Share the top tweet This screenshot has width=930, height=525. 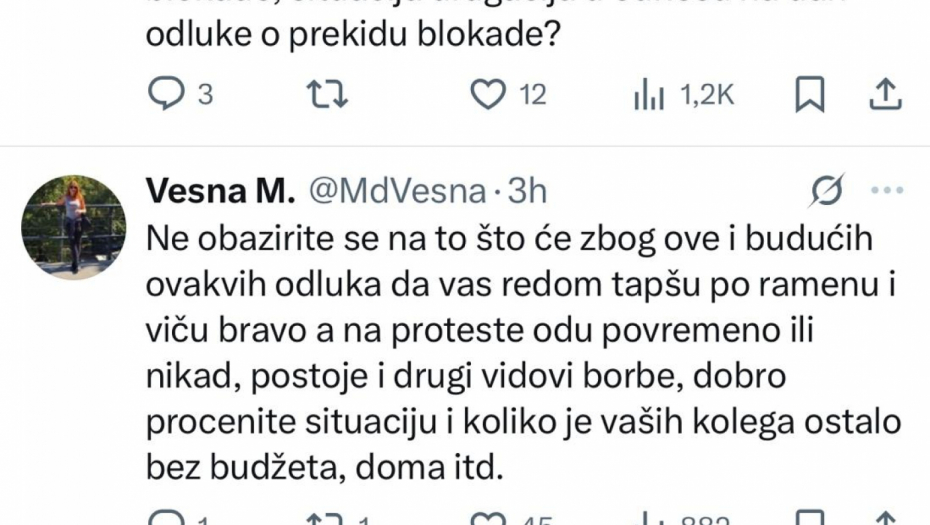883,94
